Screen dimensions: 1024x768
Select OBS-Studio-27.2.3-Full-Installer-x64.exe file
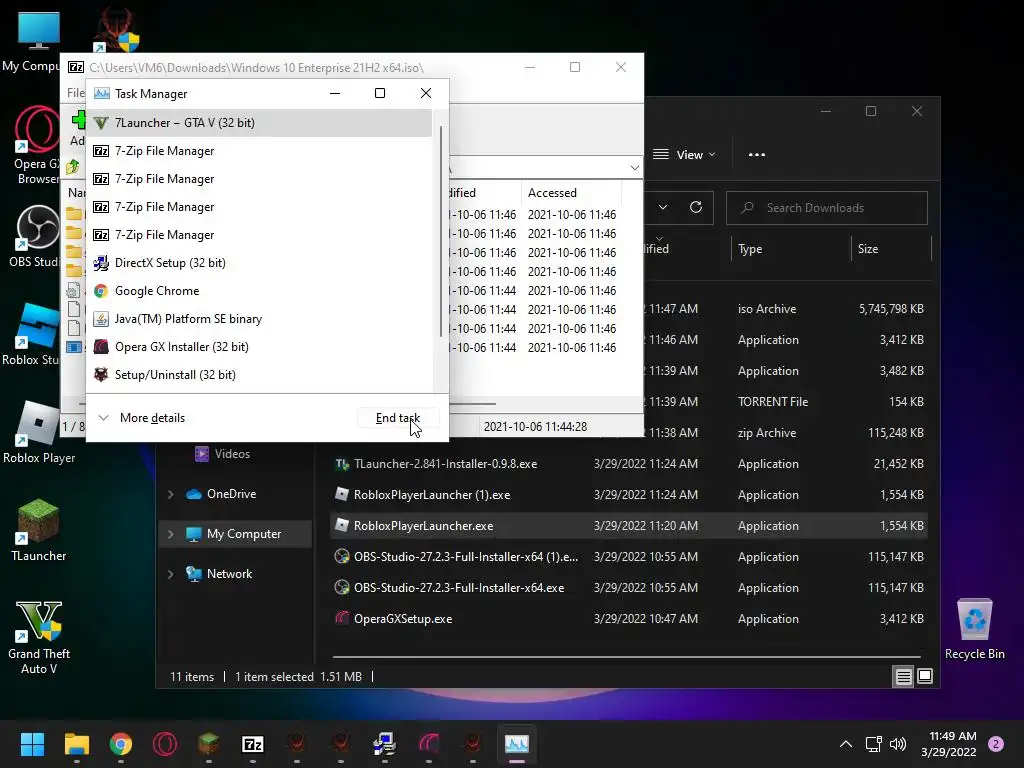(630, 588)
